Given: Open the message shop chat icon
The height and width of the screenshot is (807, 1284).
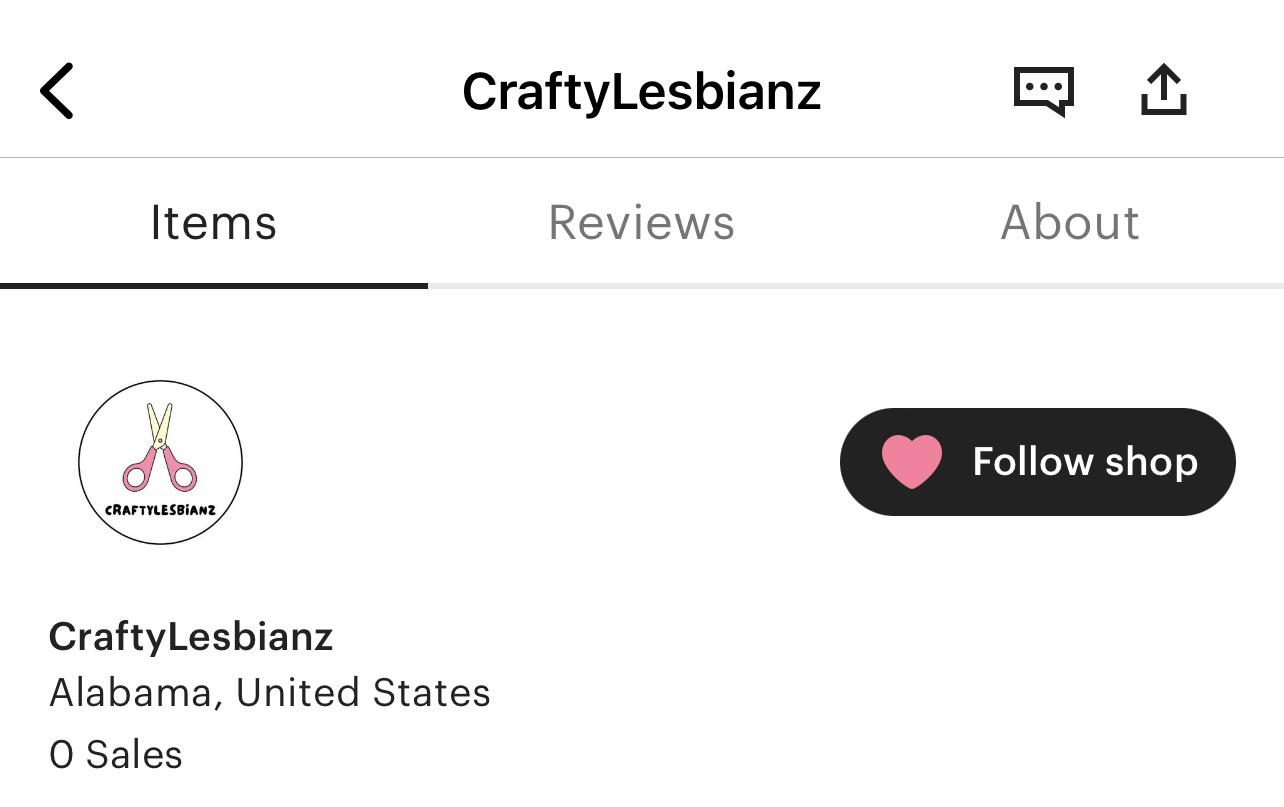Looking at the screenshot, I should (x=1043, y=91).
